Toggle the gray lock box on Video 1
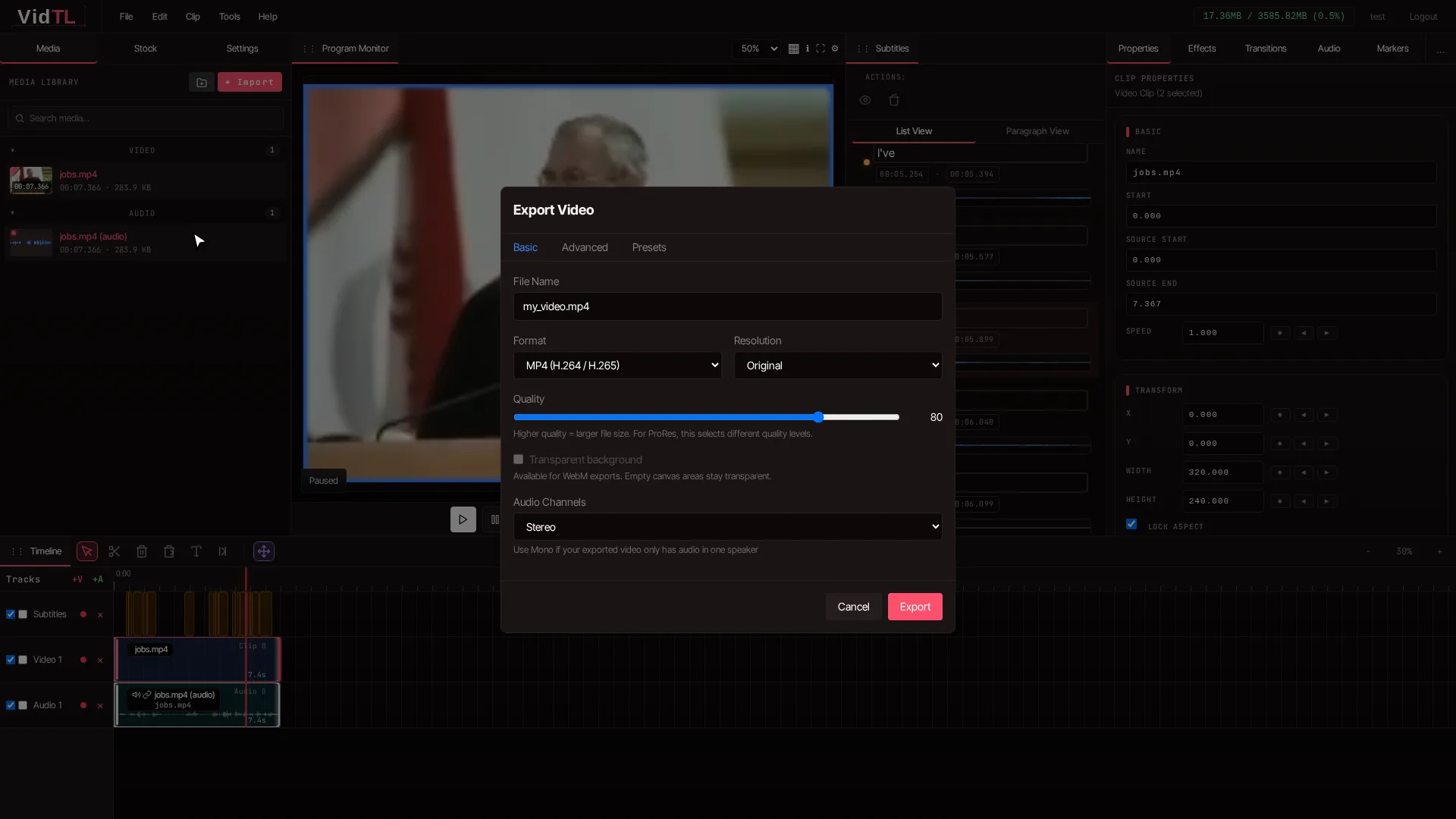Image resolution: width=1456 pixels, height=819 pixels. click(x=23, y=660)
